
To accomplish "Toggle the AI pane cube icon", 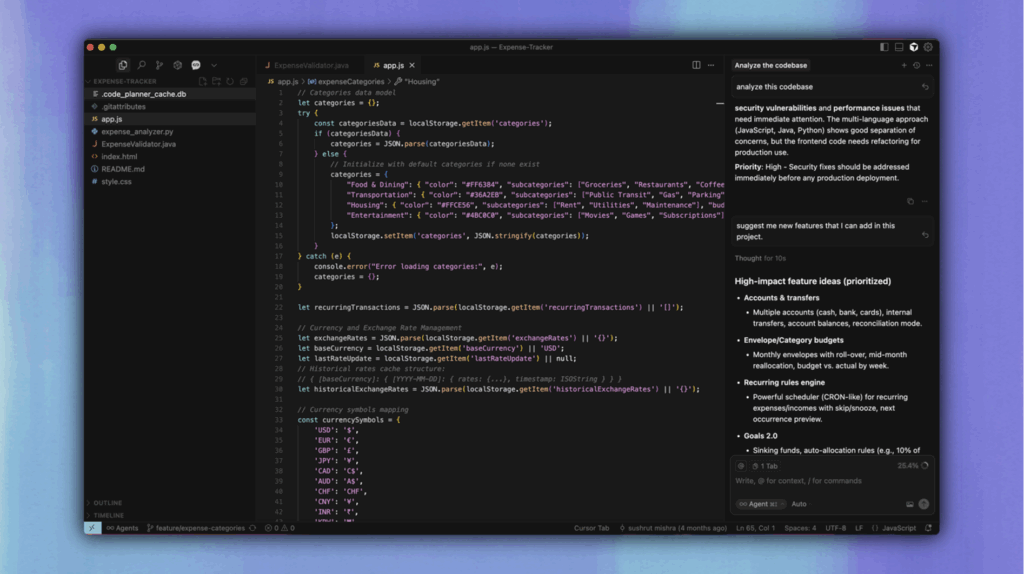I will (x=914, y=47).
